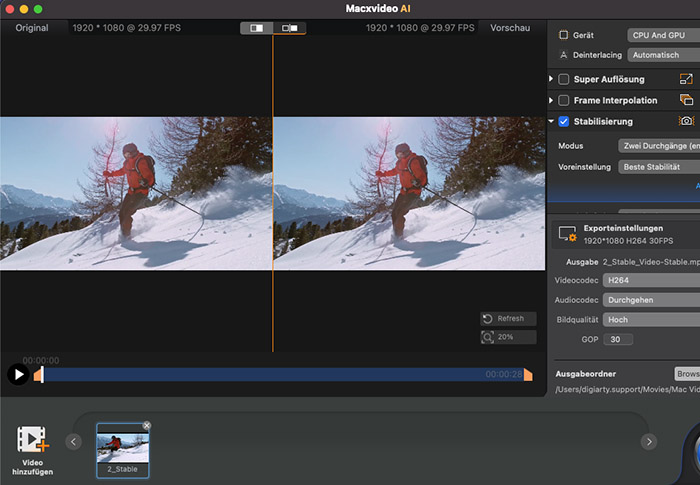
Task: Click the Frame Interpolation icon
Action: click(686, 100)
